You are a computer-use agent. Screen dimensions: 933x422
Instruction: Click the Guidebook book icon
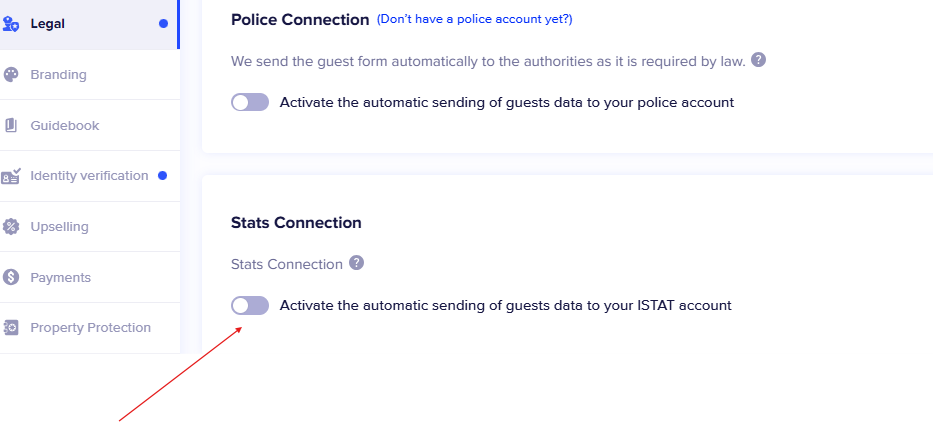click(11, 126)
